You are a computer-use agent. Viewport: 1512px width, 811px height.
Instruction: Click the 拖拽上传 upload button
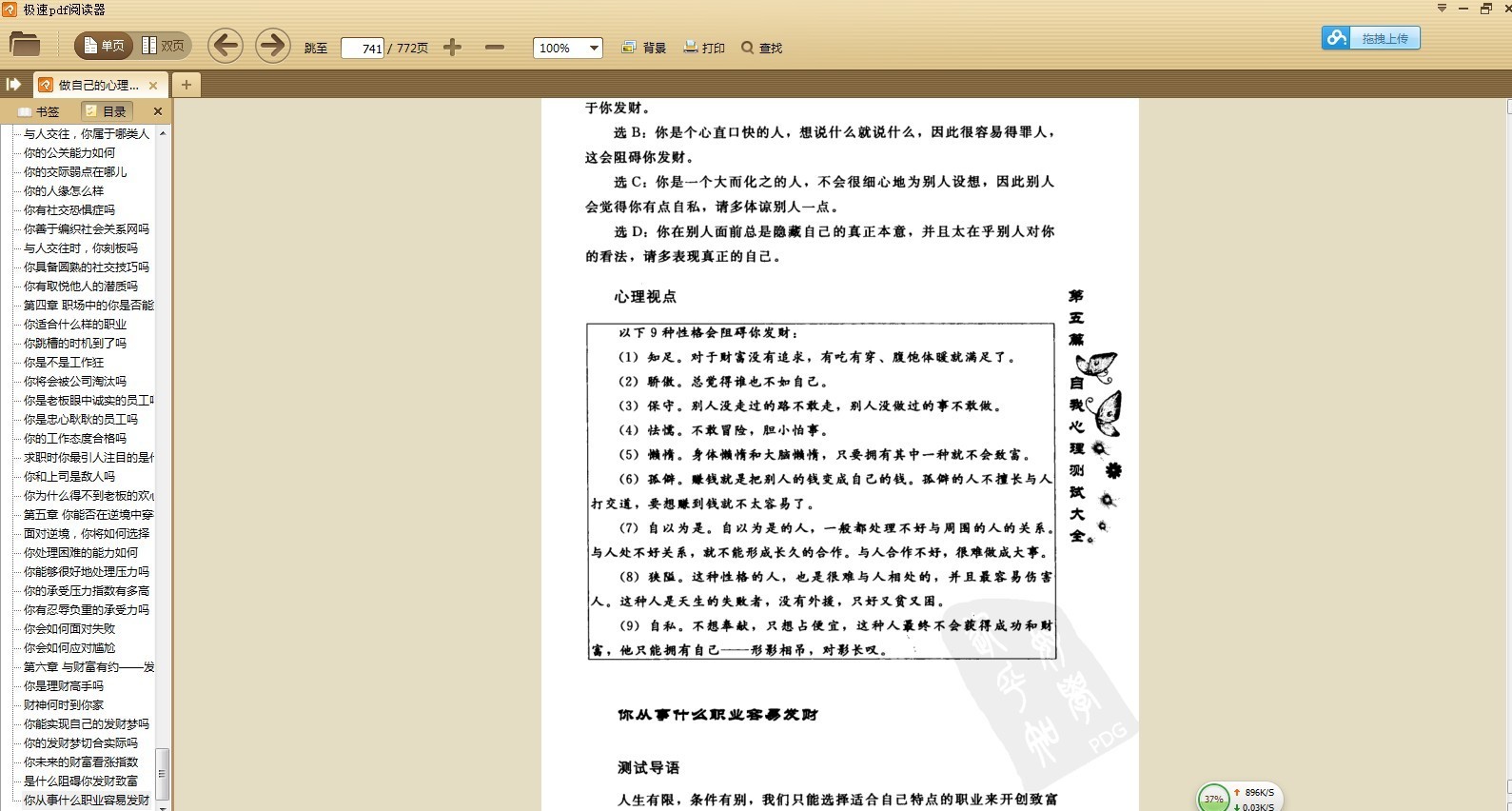[1370, 38]
